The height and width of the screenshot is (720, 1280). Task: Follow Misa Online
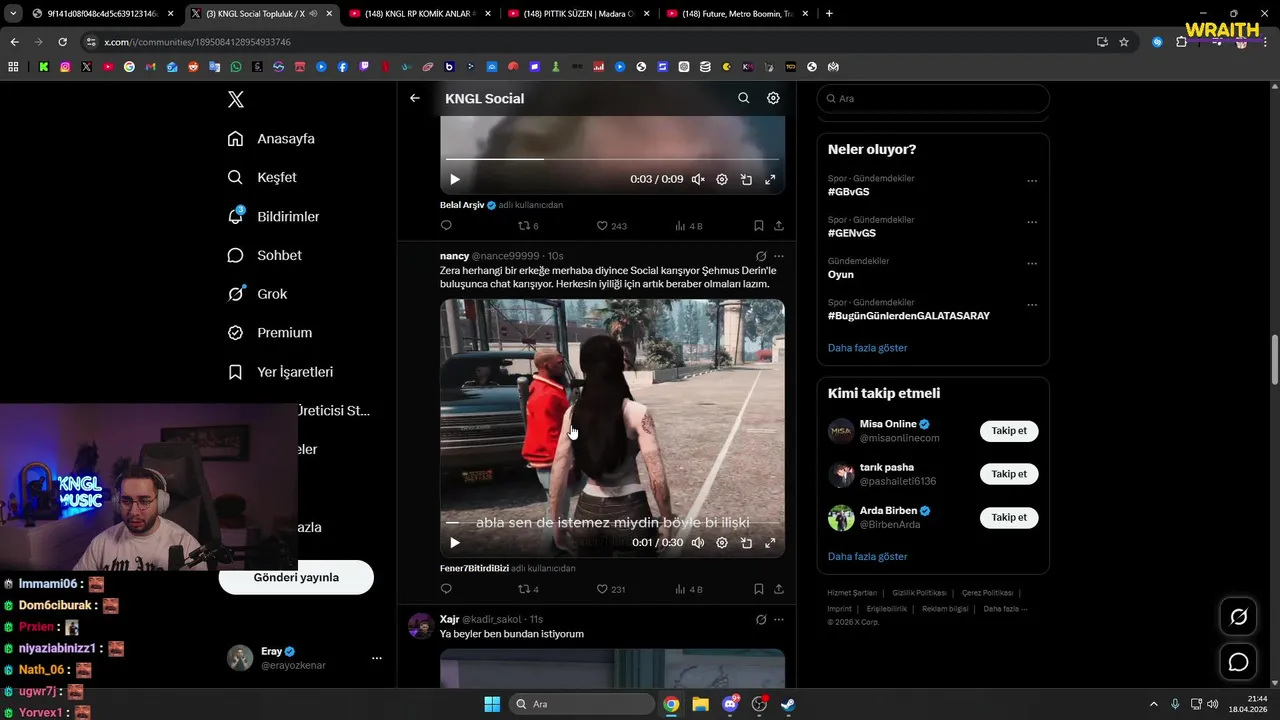tap(1009, 431)
